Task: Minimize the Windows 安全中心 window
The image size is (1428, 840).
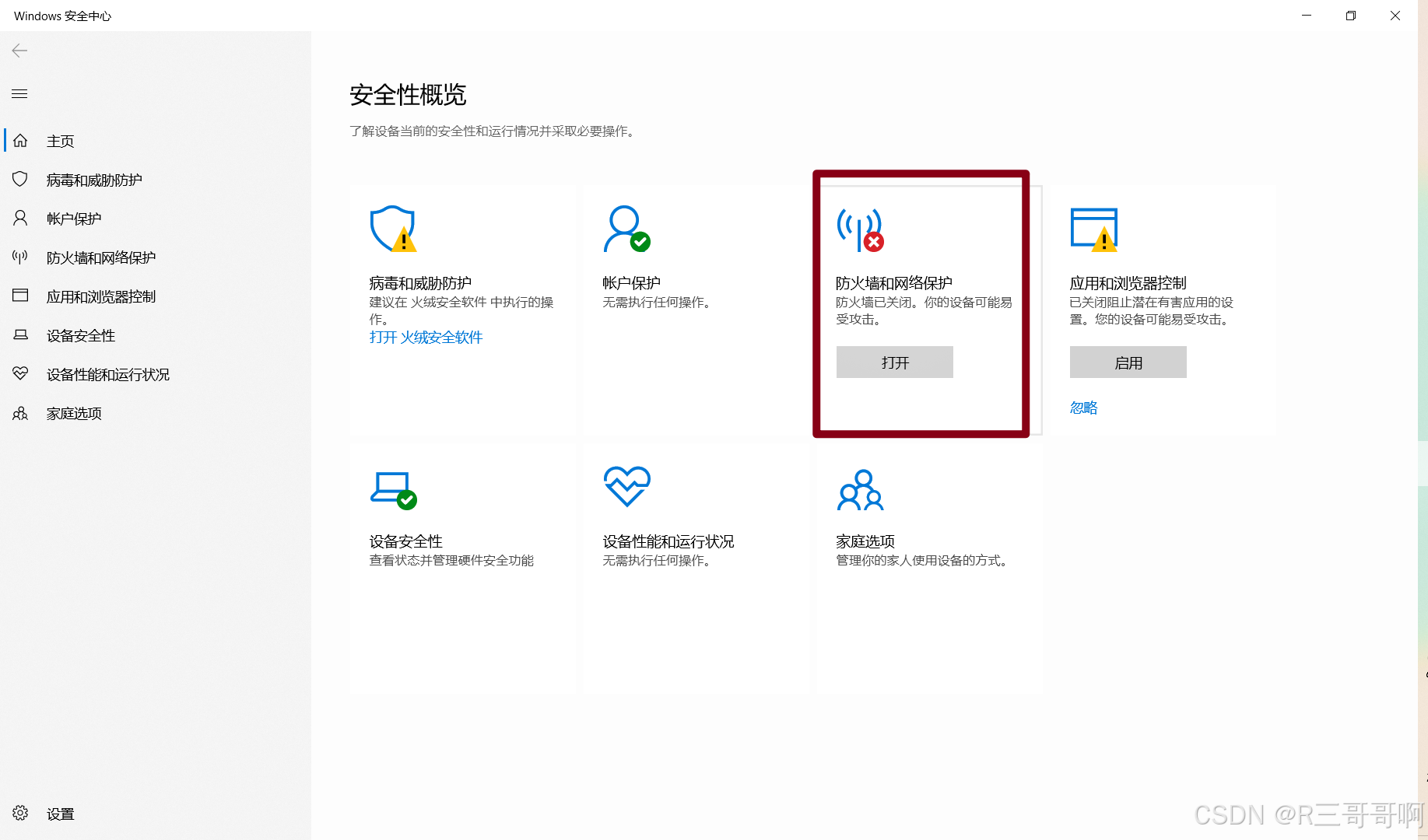Action: 1307,16
